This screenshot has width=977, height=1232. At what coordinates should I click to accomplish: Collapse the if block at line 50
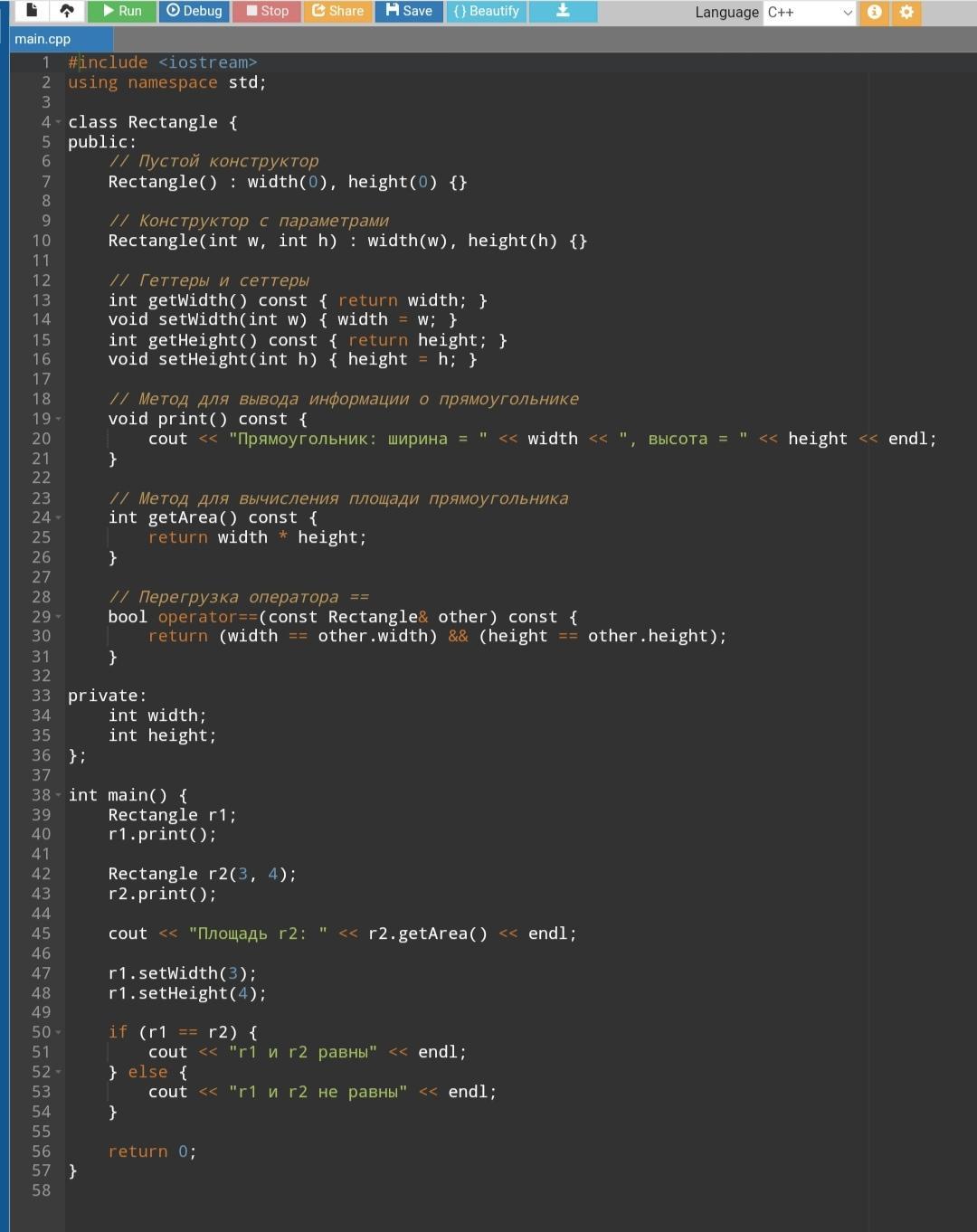59,1032
